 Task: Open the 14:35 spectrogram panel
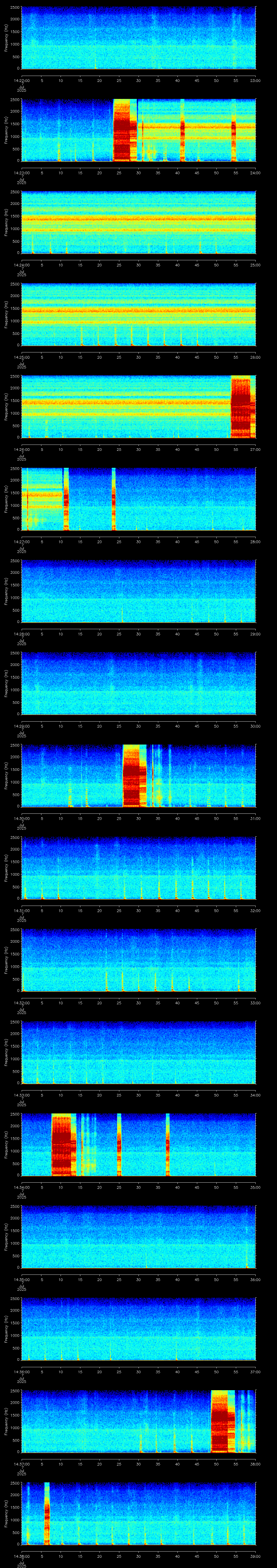pos(138,1237)
